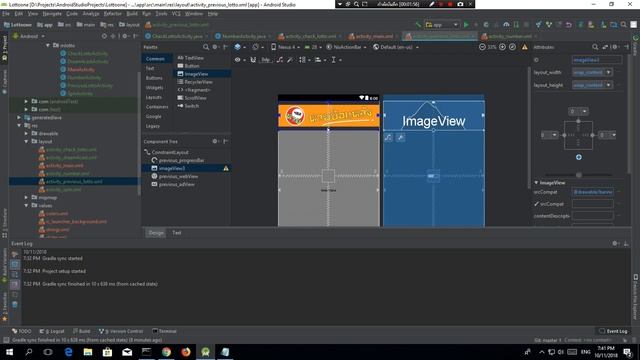Open Firefox from the taskbar
Viewport: 640px width, 360px height.
pyautogui.click(x=186, y=351)
